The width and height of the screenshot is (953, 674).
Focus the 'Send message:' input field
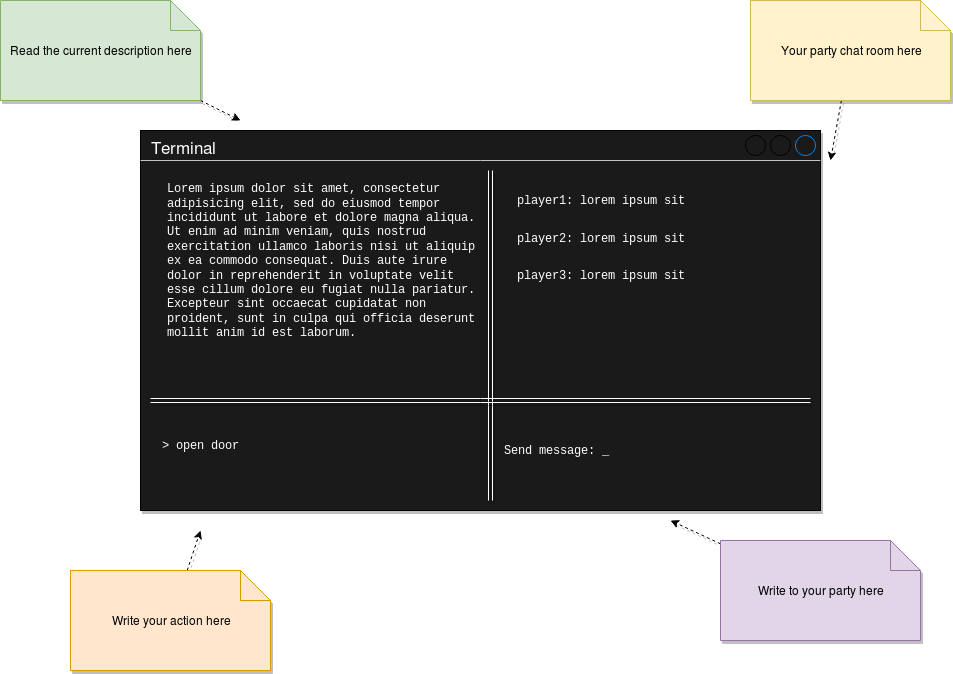[556, 450]
